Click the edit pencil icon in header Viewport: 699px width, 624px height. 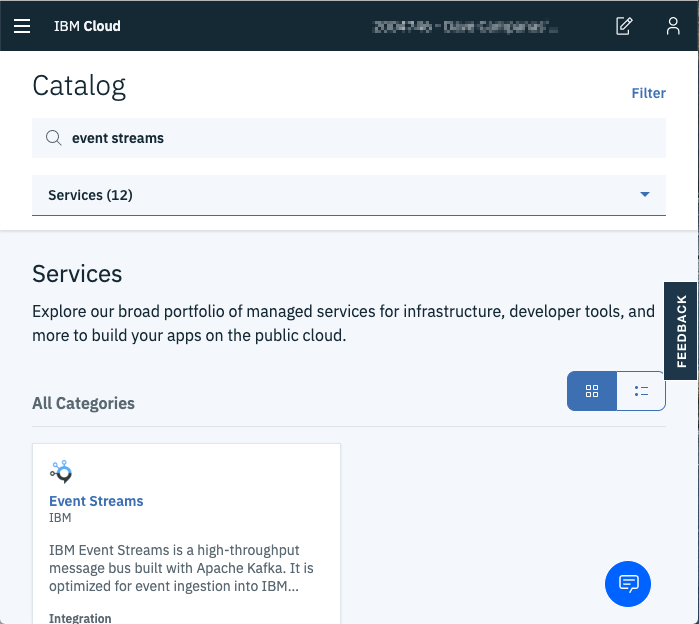point(624,26)
